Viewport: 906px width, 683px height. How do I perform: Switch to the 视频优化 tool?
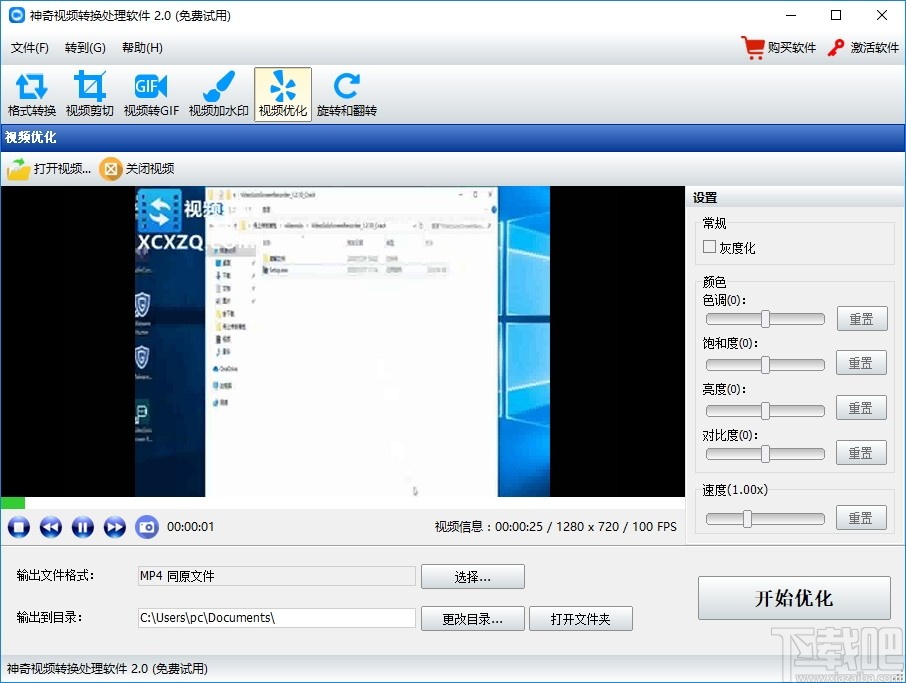(x=283, y=94)
